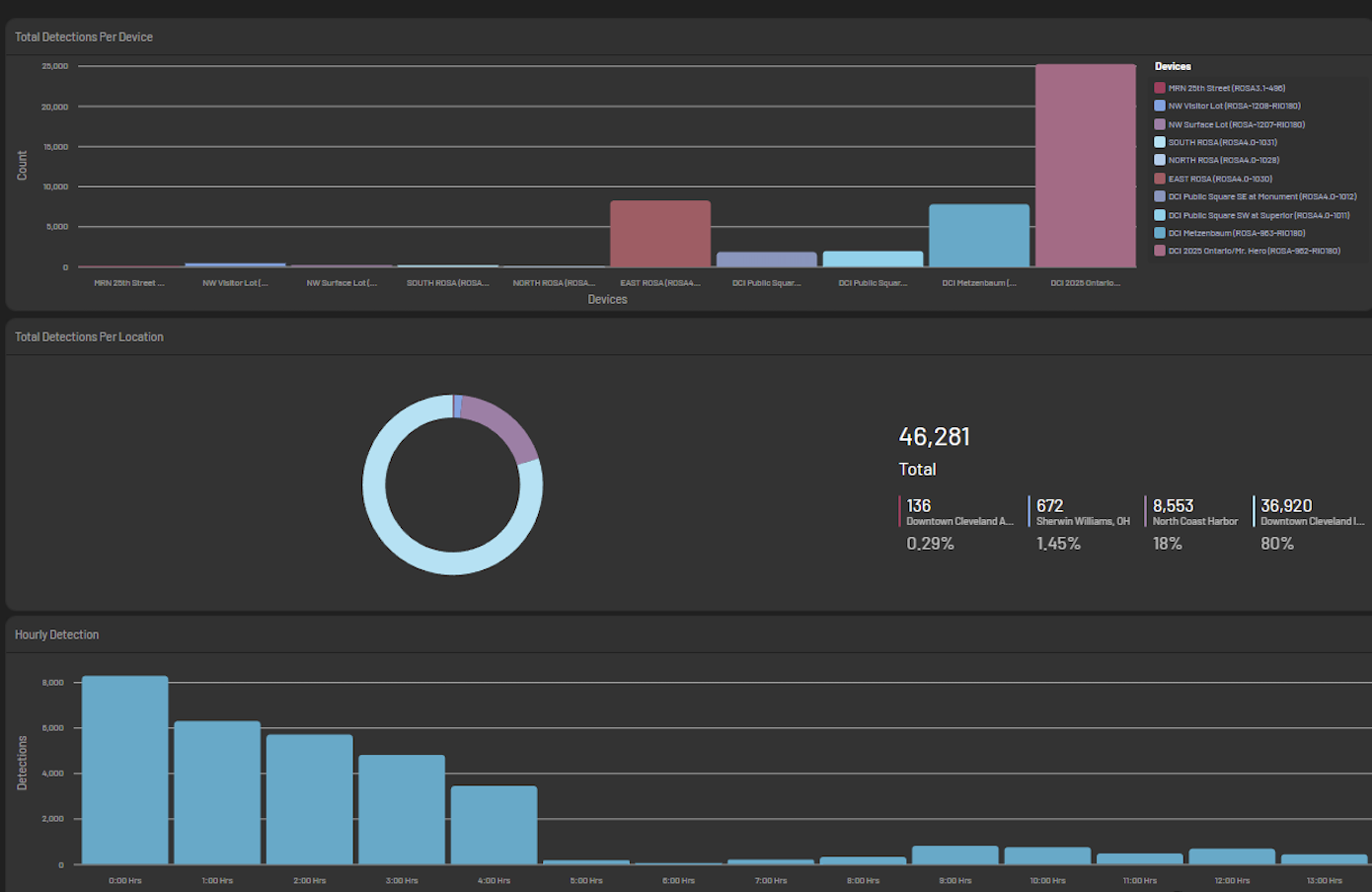Click the 18% percentage value
Viewport: 1372px width, 892px height.
1168,544
